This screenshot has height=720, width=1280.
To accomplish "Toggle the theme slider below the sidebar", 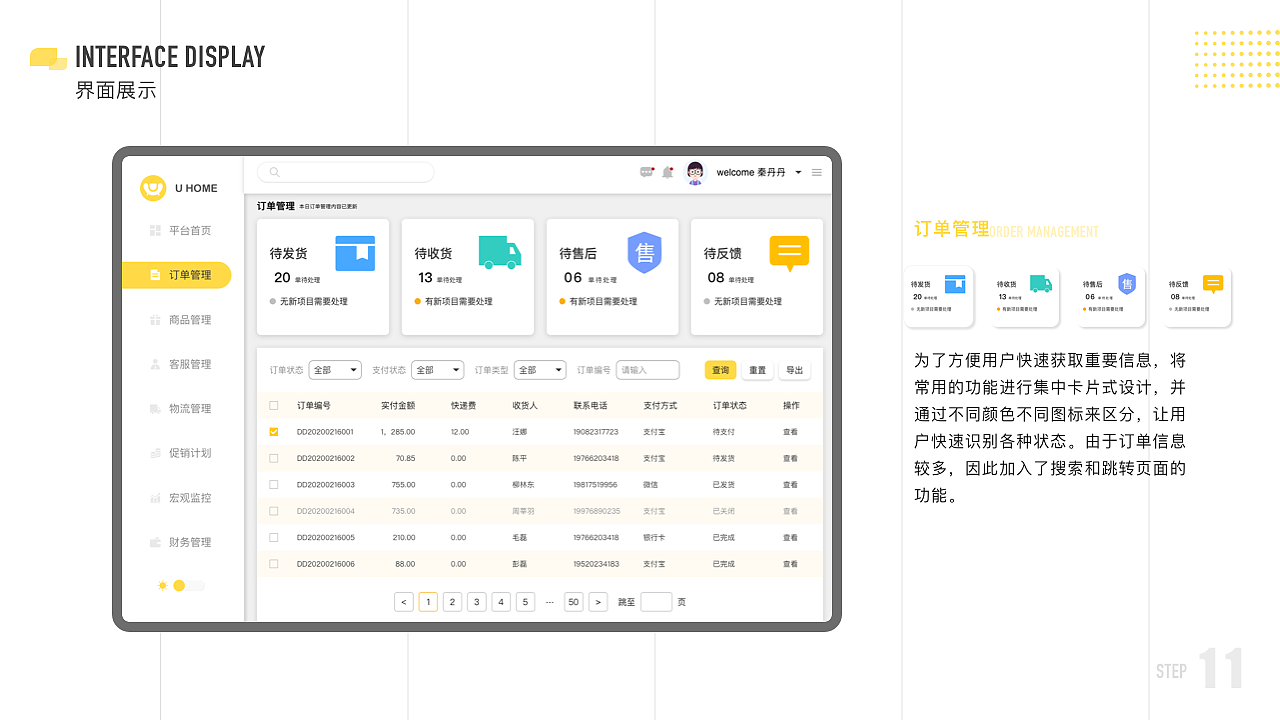I will (180, 585).
